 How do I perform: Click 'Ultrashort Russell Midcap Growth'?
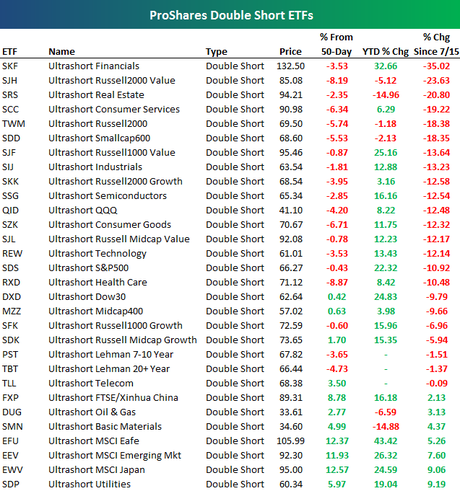click(x=123, y=340)
